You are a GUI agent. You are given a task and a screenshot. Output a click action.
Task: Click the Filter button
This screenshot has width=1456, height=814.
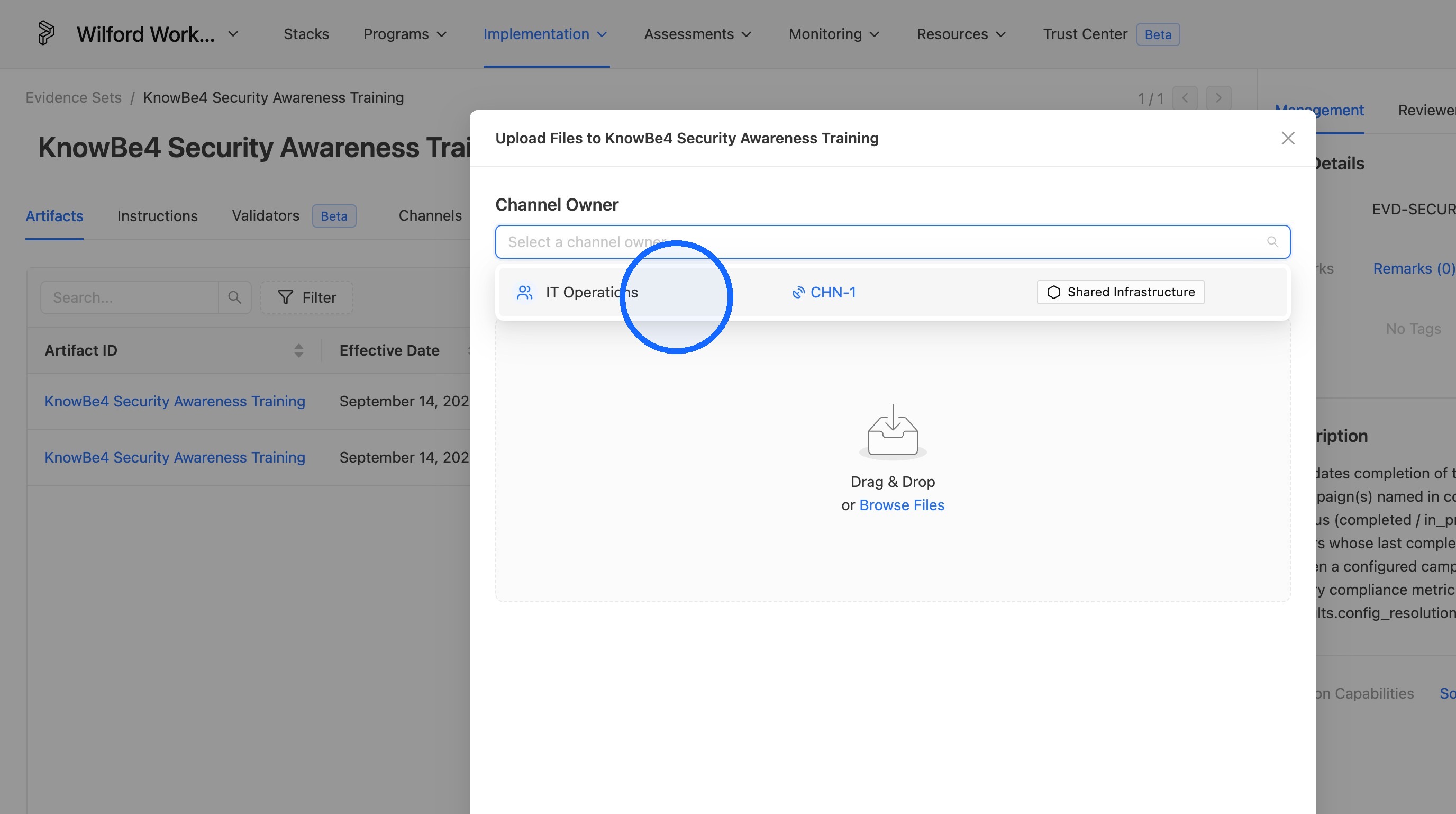(x=307, y=297)
